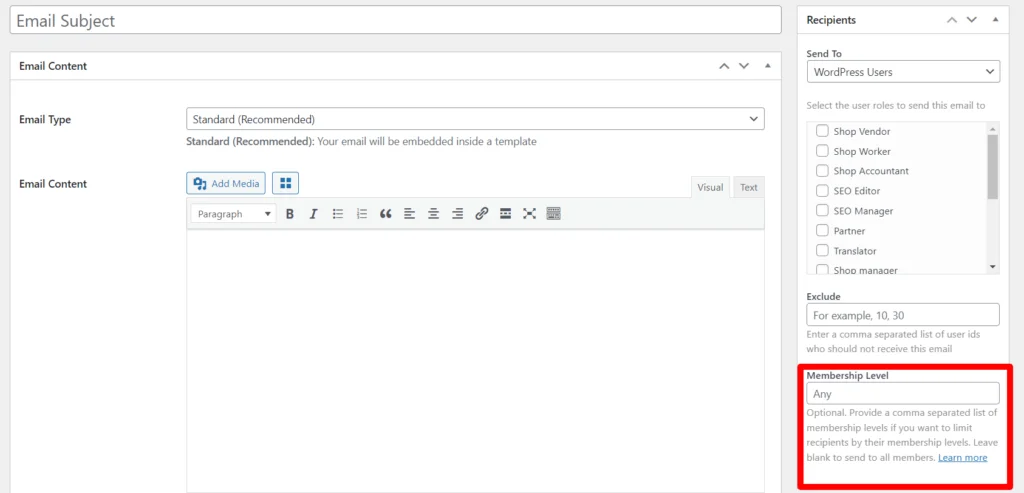Collapse the Recipients panel
This screenshot has height=493, width=1024.
995,20
